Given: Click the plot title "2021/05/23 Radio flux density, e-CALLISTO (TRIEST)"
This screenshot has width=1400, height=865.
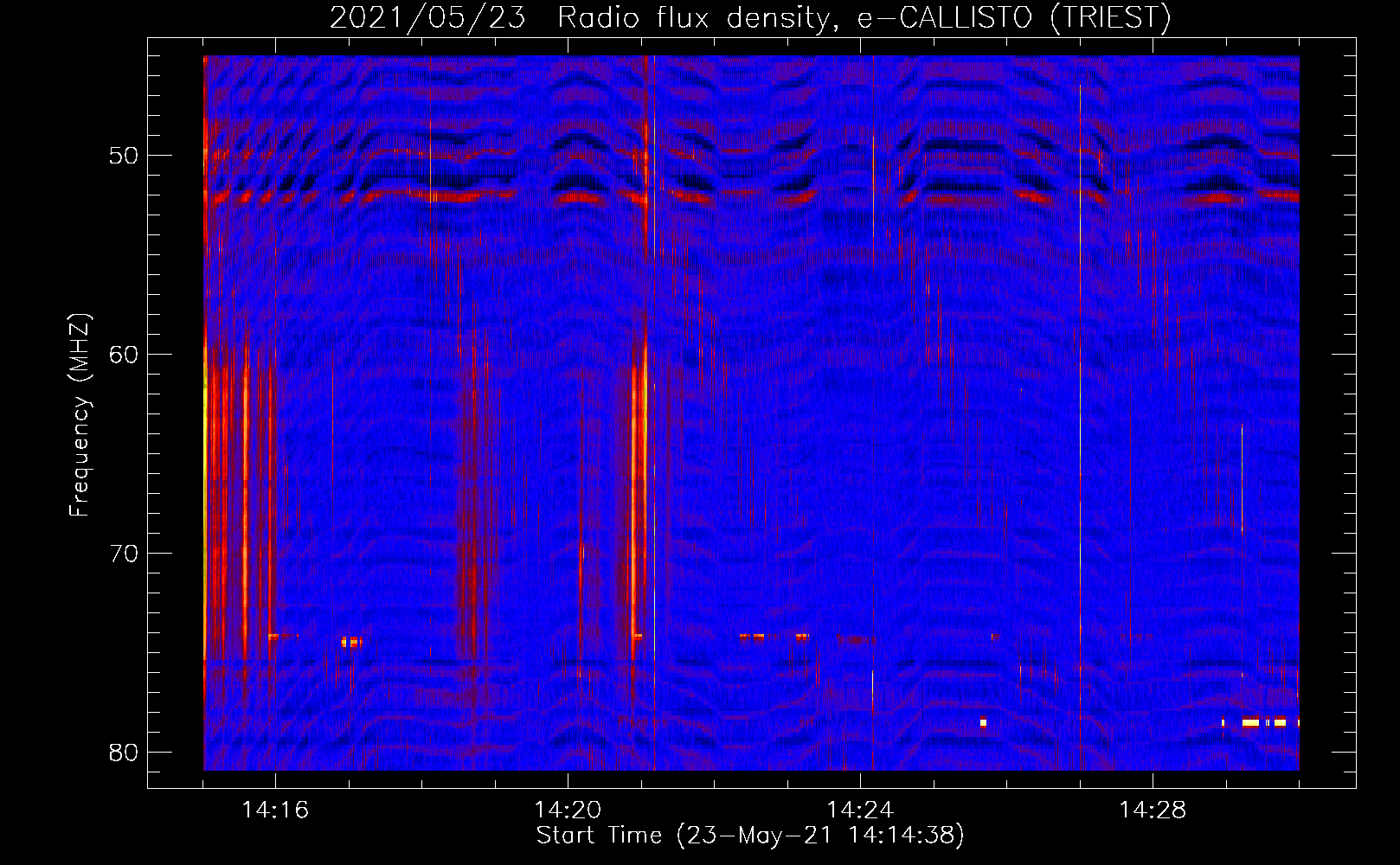Looking at the screenshot, I should 750,17.
